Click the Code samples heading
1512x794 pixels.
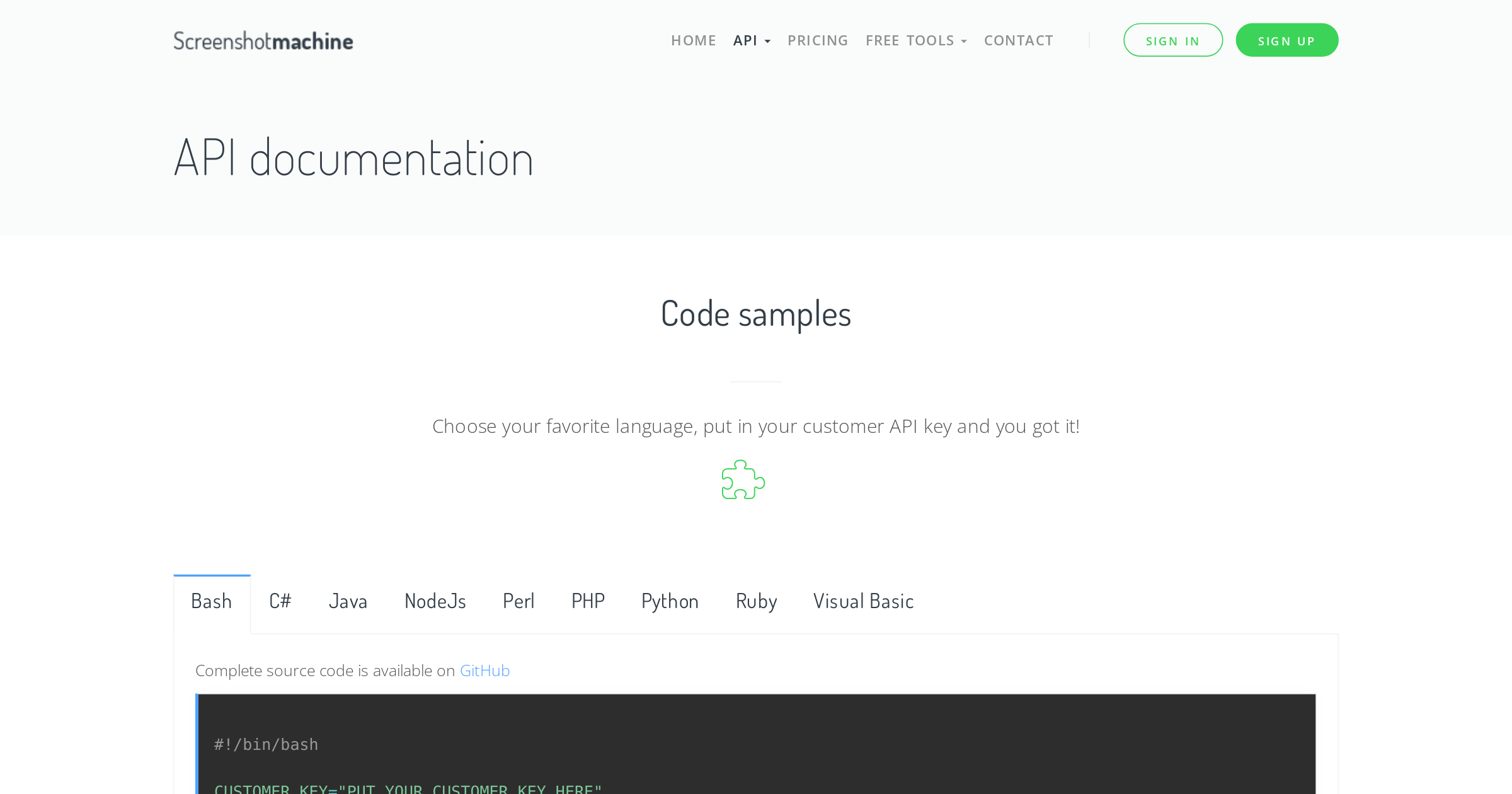[756, 314]
